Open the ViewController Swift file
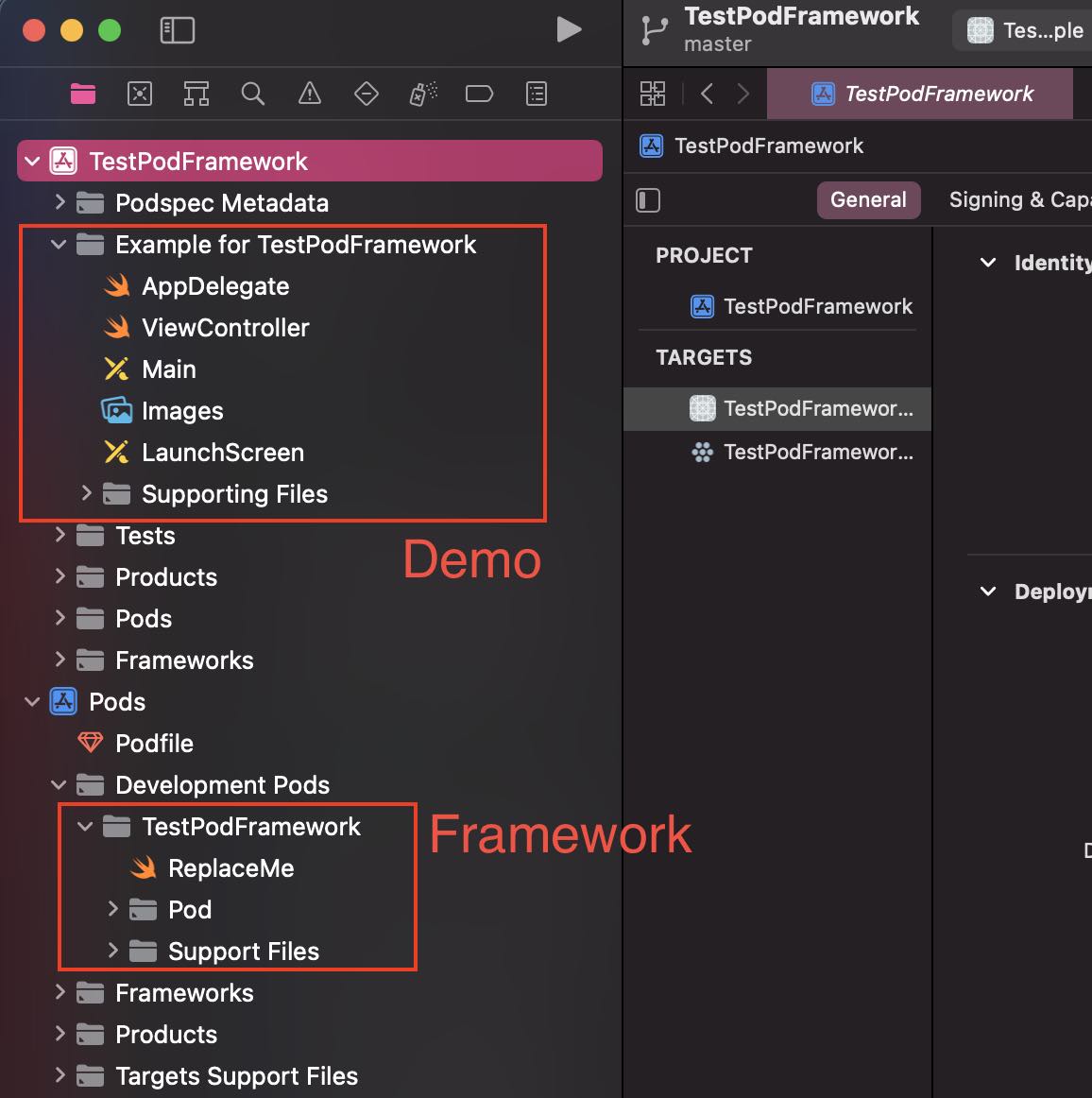1092x1098 pixels. 225,328
